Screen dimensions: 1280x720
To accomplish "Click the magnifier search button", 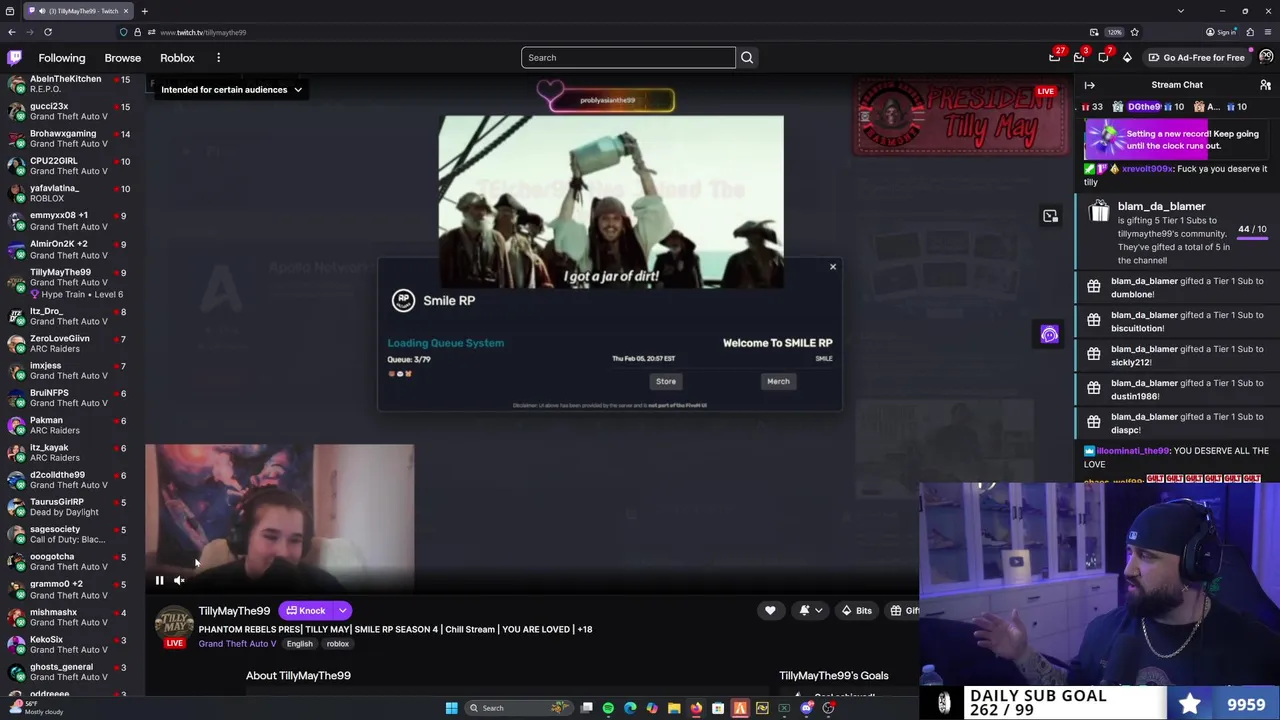I will 747,58.
